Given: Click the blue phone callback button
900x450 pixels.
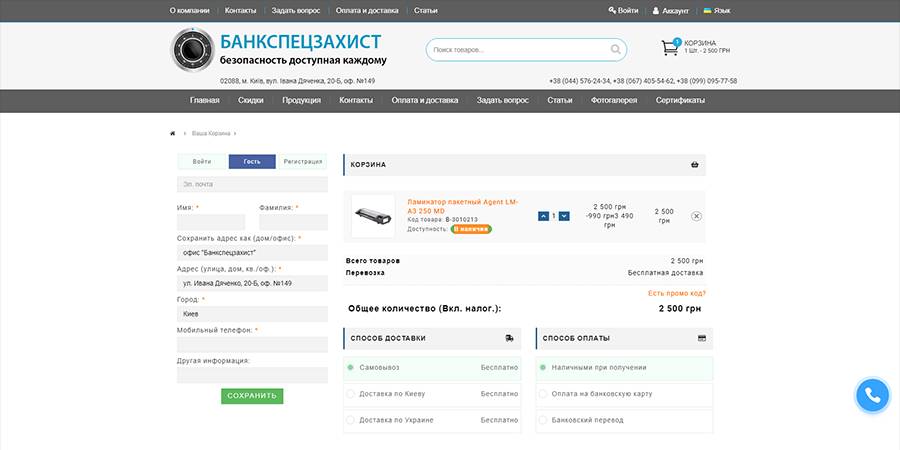Looking at the screenshot, I should tap(872, 395).
